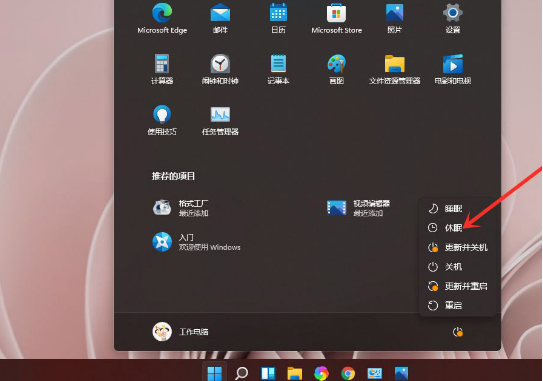Open 文件资源管理器 file explorer pinned app
543x381 pixels.
click(394, 69)
